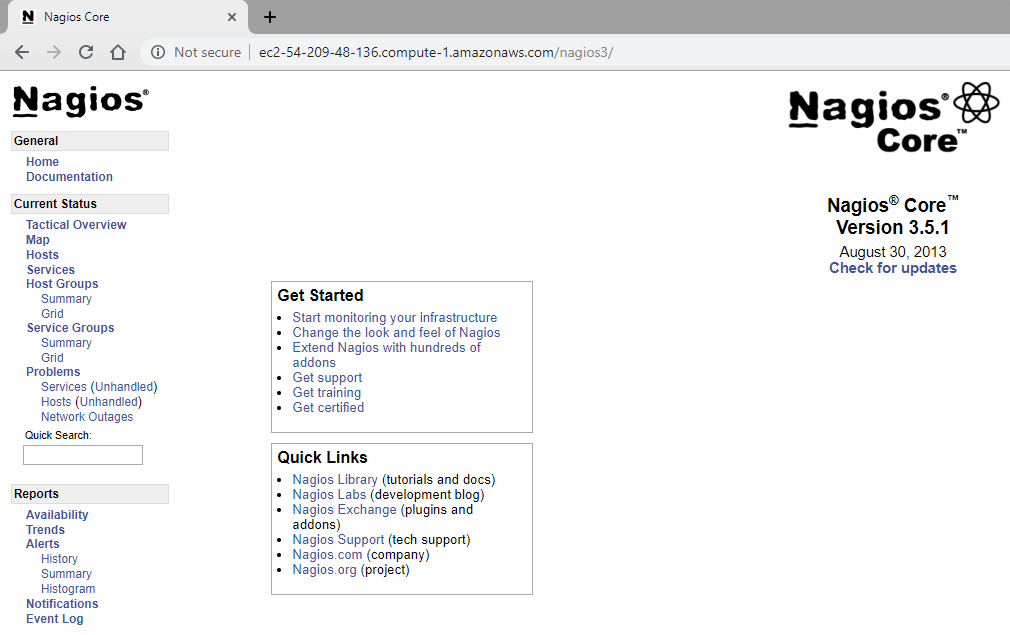
Task: Visit the Nagios Exchange quick link
Action: point(344,510)
